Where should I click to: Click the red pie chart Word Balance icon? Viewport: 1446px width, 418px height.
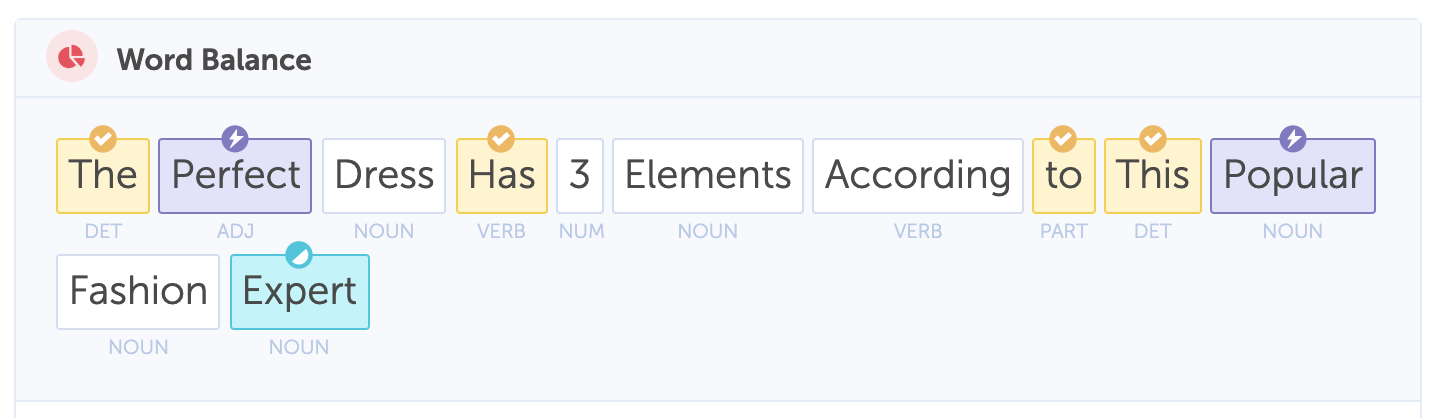click(x=71, y=59)
